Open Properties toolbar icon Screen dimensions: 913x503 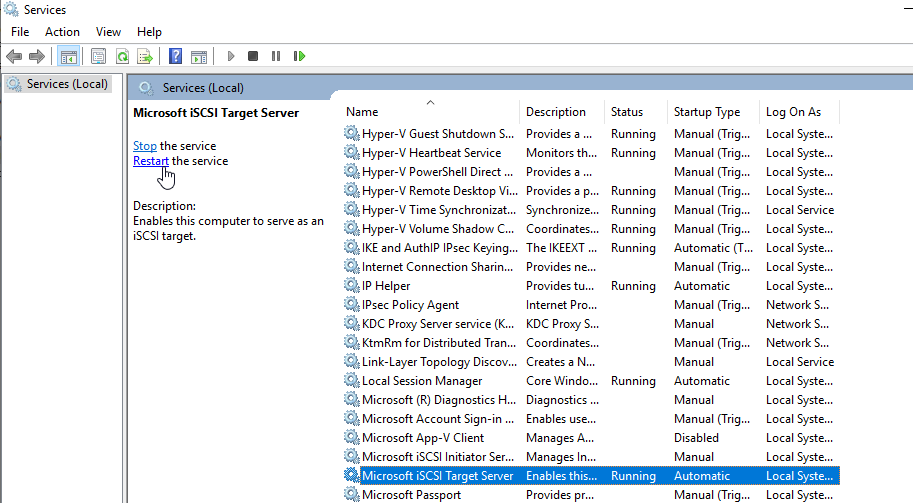coord(98,56)
